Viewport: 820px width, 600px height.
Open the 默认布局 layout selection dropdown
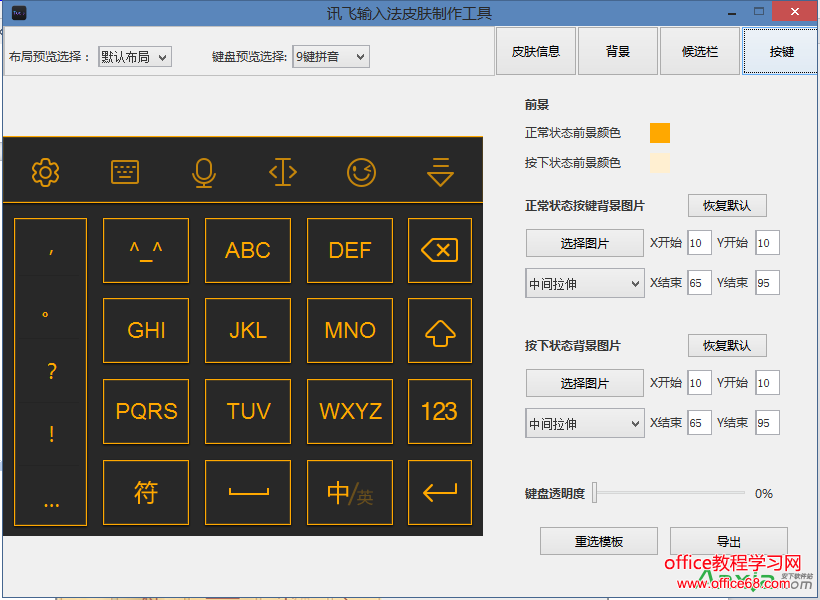pyautogui.click(x=134, y=57)
